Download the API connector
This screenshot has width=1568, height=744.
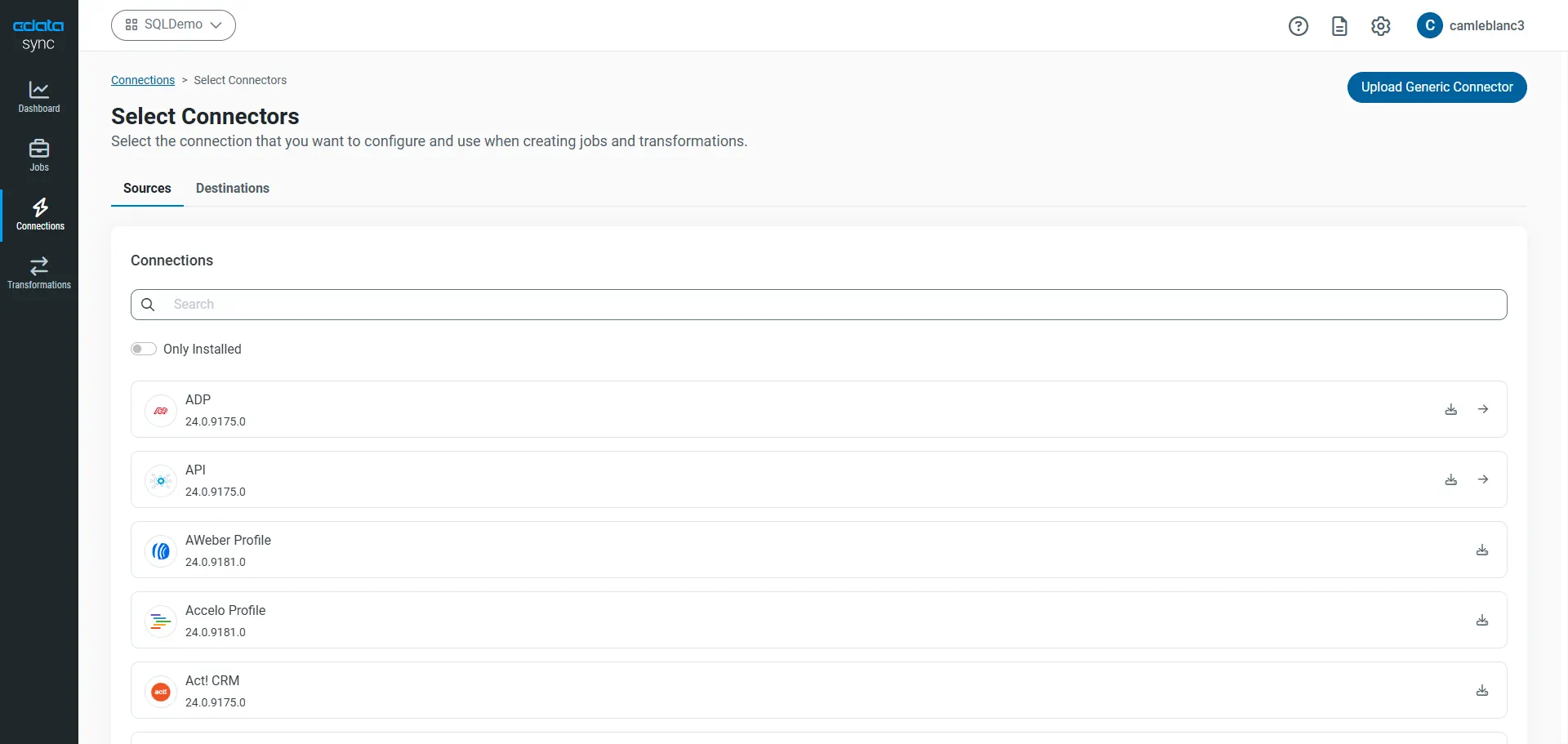1451,479
